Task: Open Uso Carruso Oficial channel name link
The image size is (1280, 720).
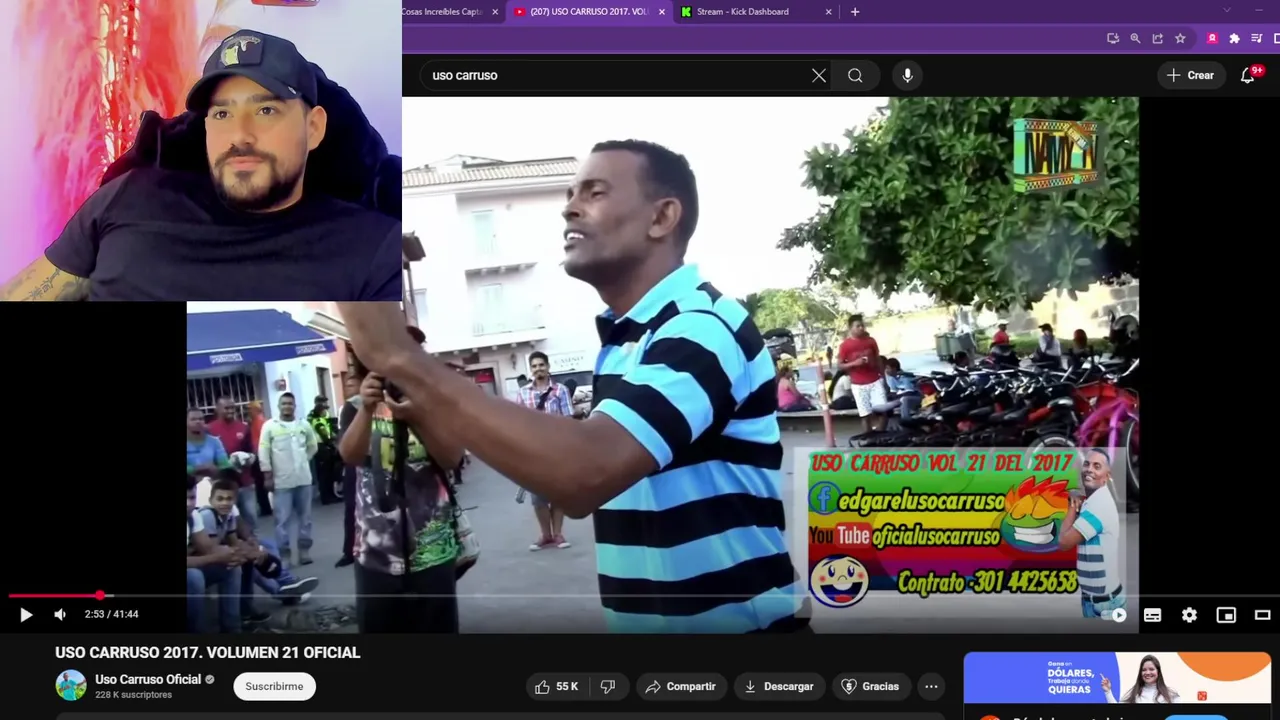Action: pos(148,679)
